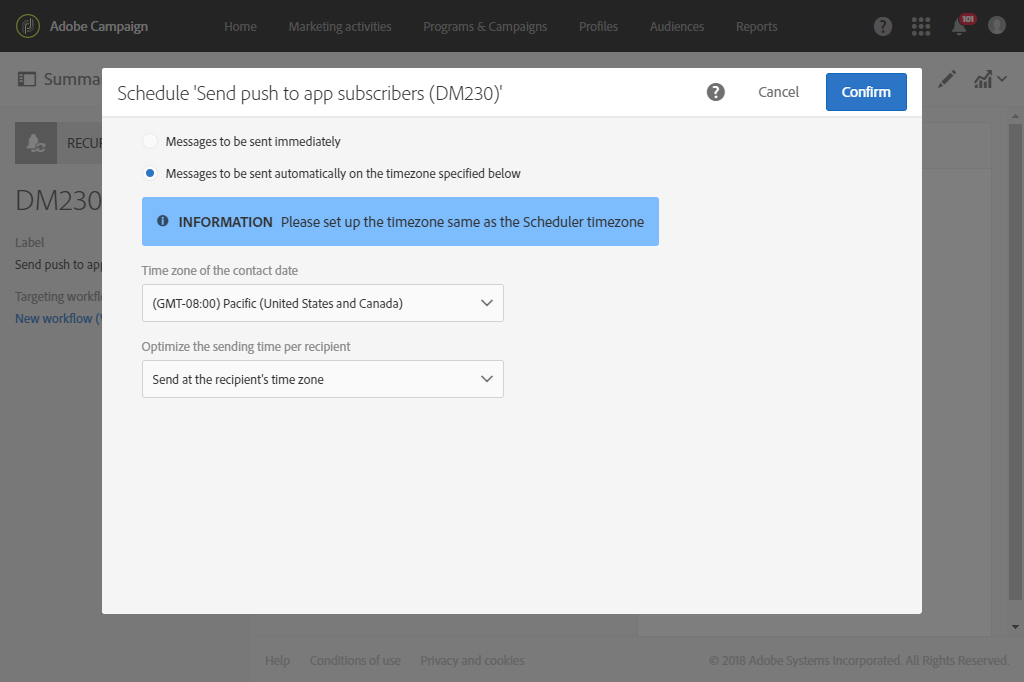Click the pencil edit icon
Image resolution: width=1024 pixels, height=682 pixels.
click(x=947, y=79)
